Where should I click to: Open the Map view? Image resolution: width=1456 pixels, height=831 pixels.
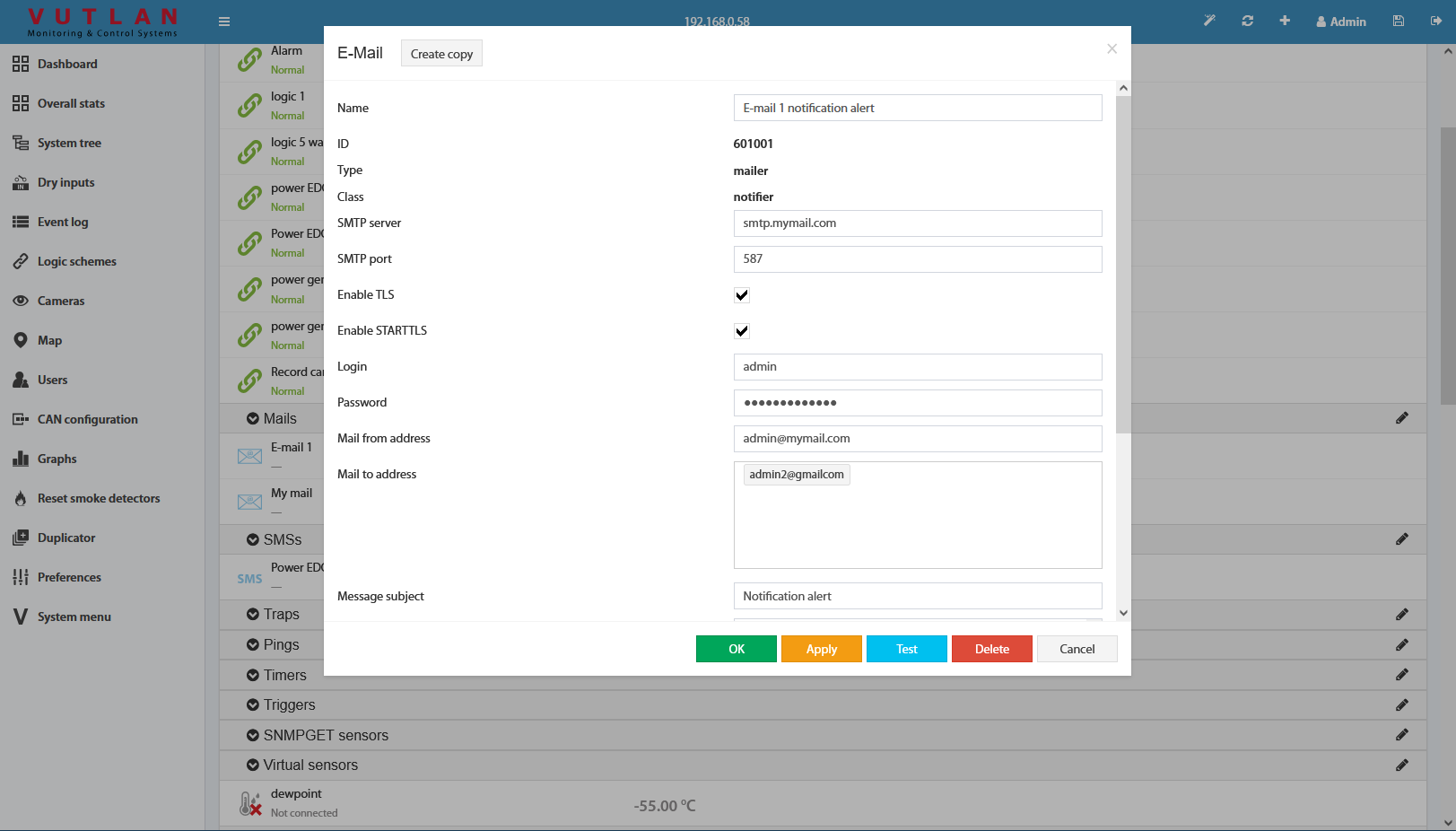click(52, 340)
